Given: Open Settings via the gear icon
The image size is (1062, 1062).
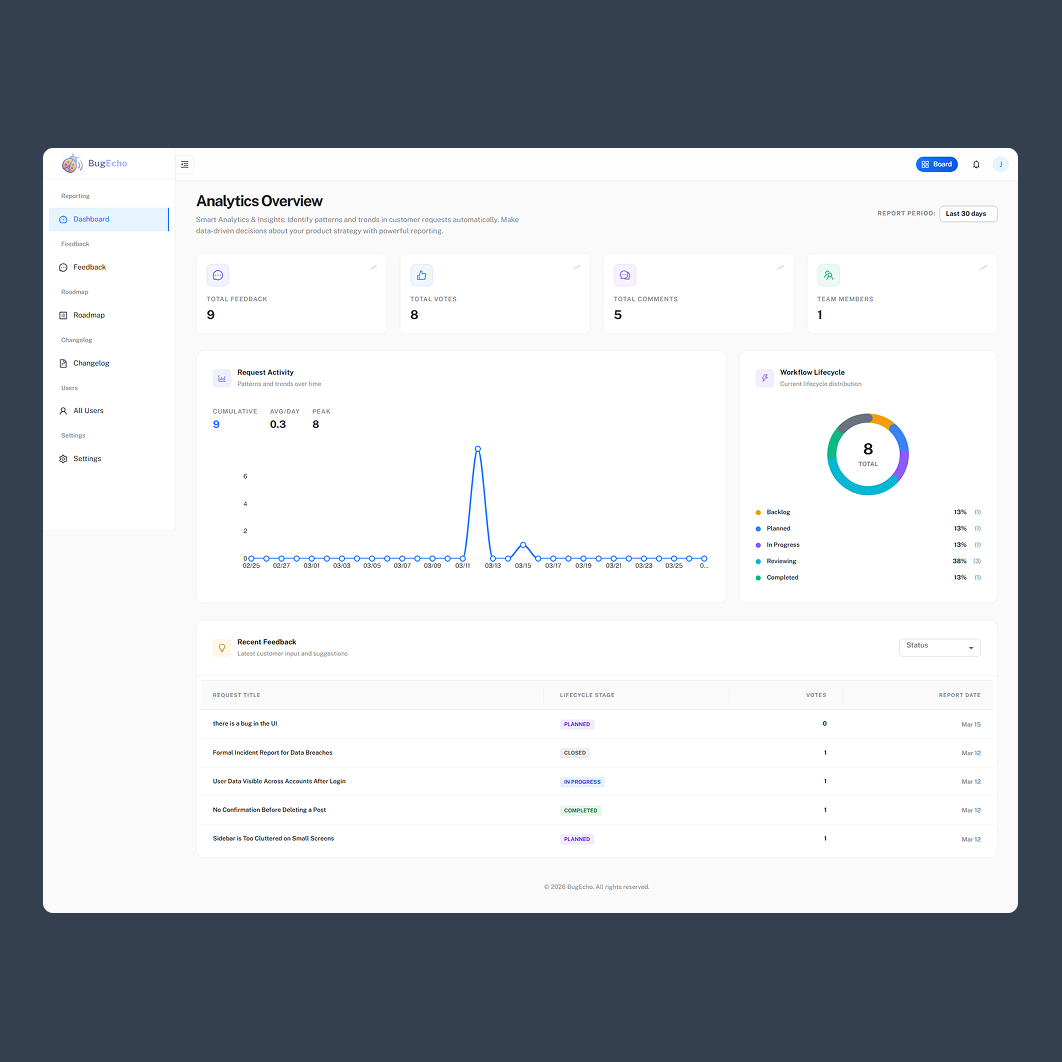Looking at the screenshot, I should tap(63, 458).
